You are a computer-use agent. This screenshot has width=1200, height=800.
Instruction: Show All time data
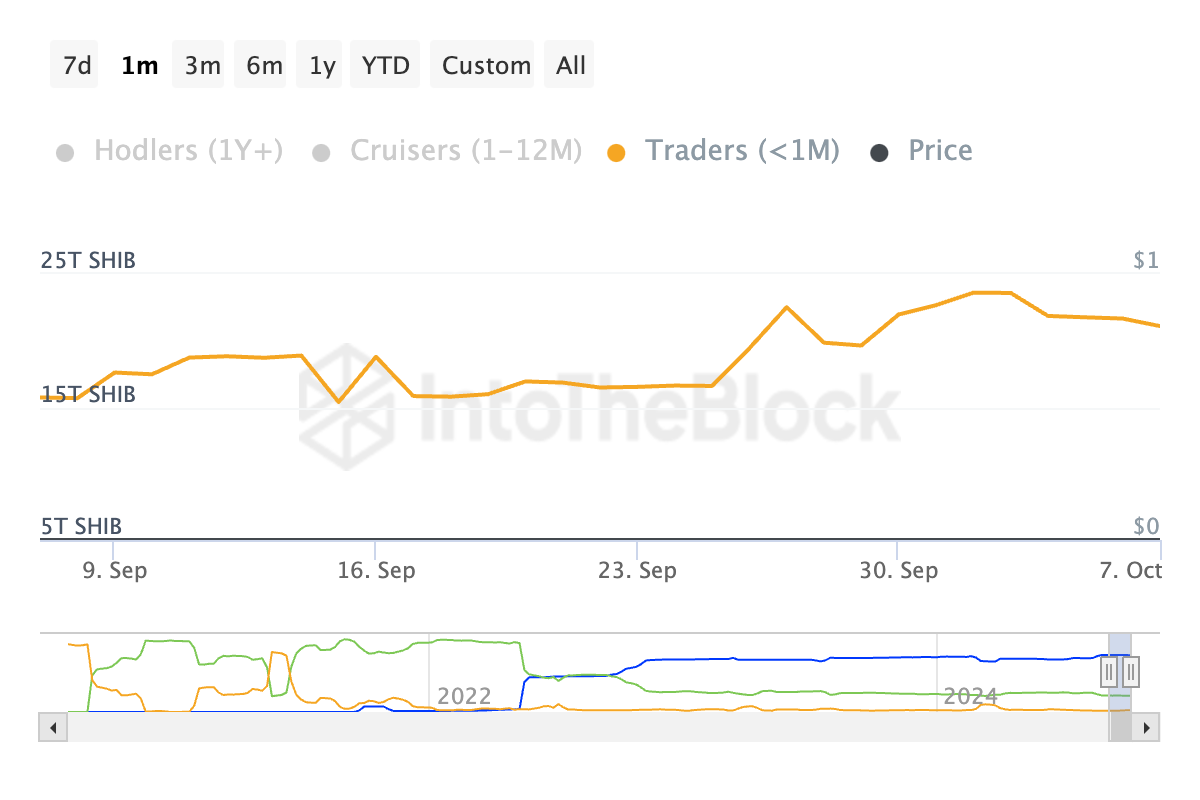point(571,66)
